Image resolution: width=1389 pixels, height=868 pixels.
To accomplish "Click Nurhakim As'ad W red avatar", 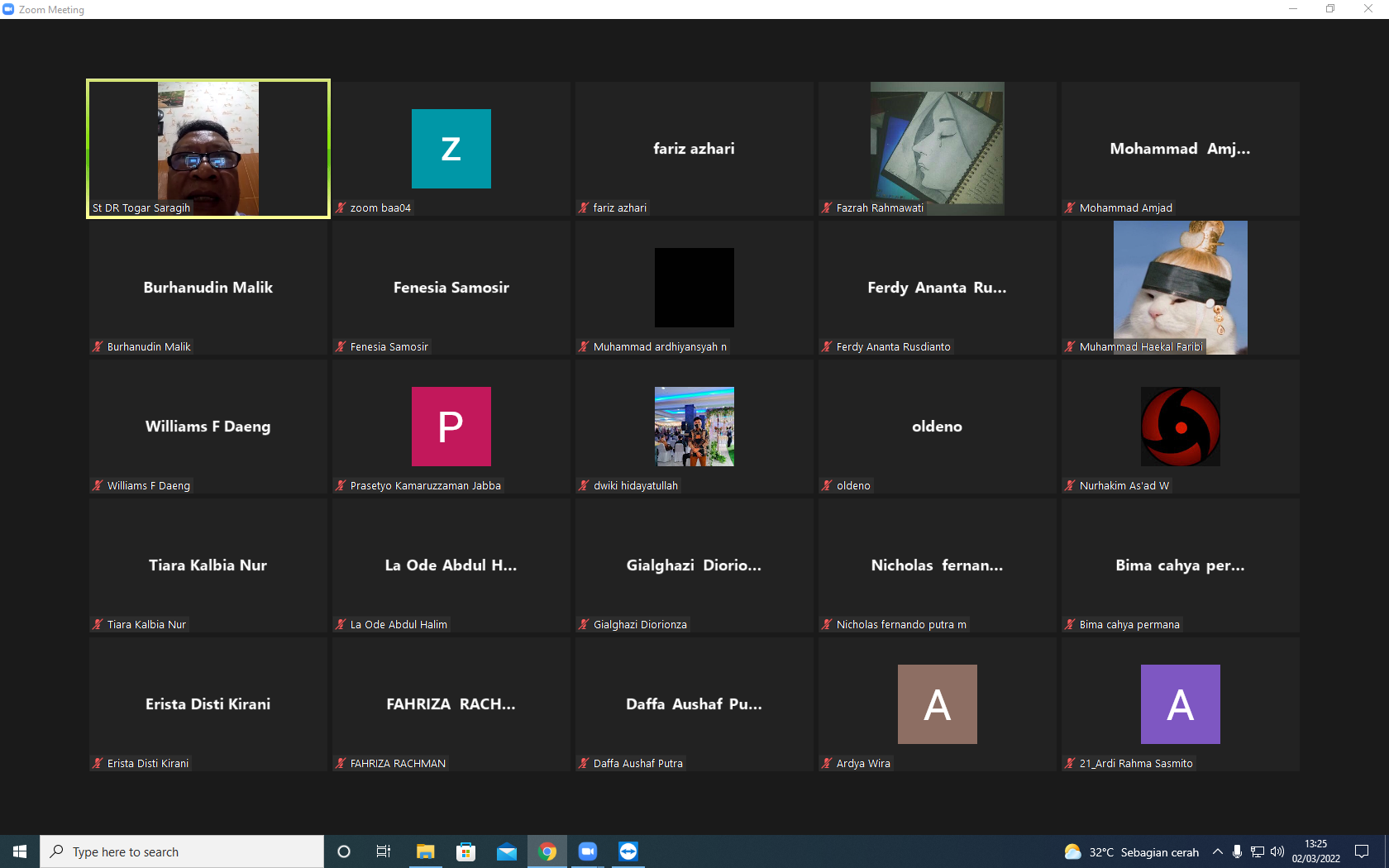I will [x=1181, y=427].
